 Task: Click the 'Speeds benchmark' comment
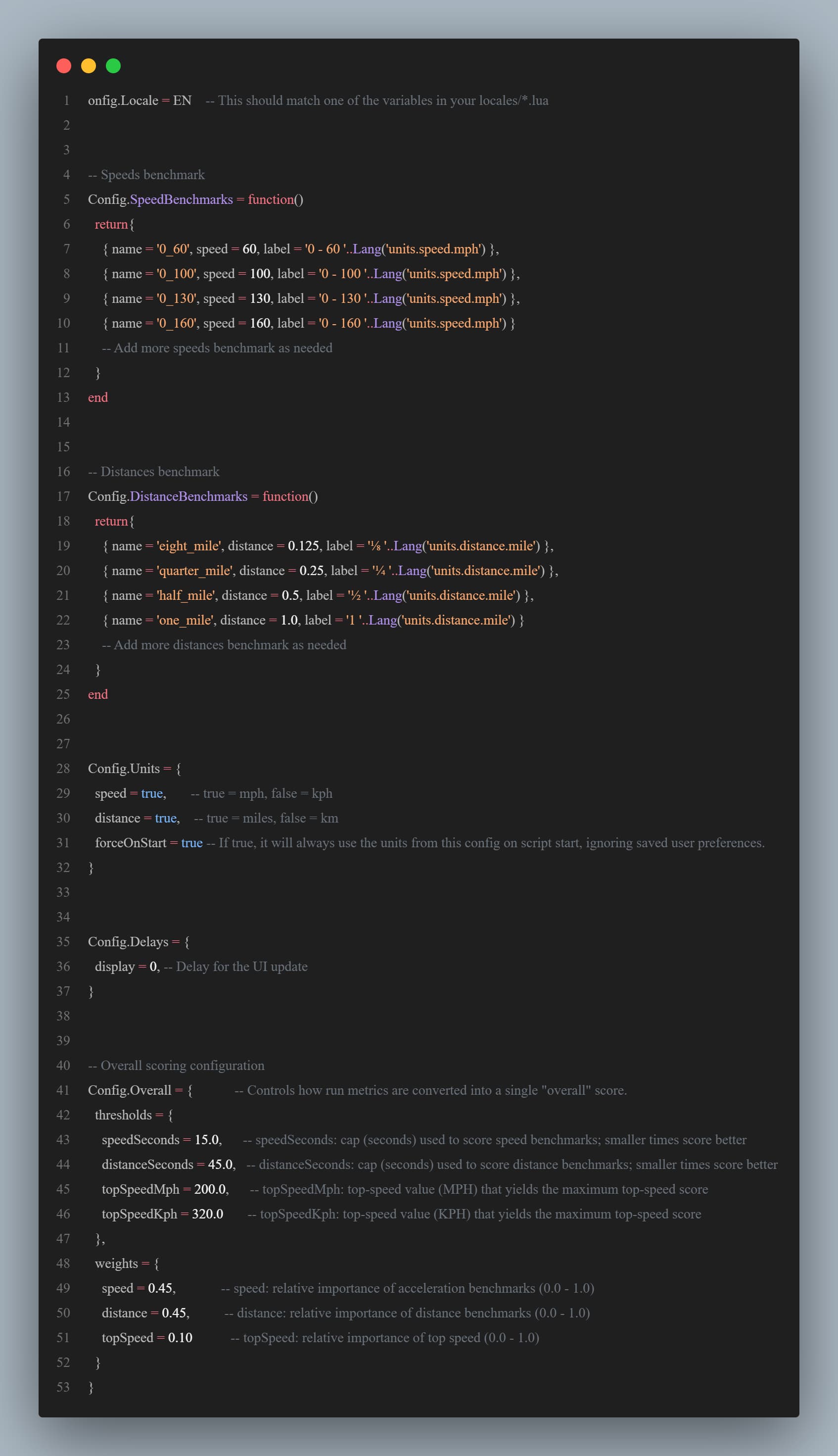pos(146,174)
